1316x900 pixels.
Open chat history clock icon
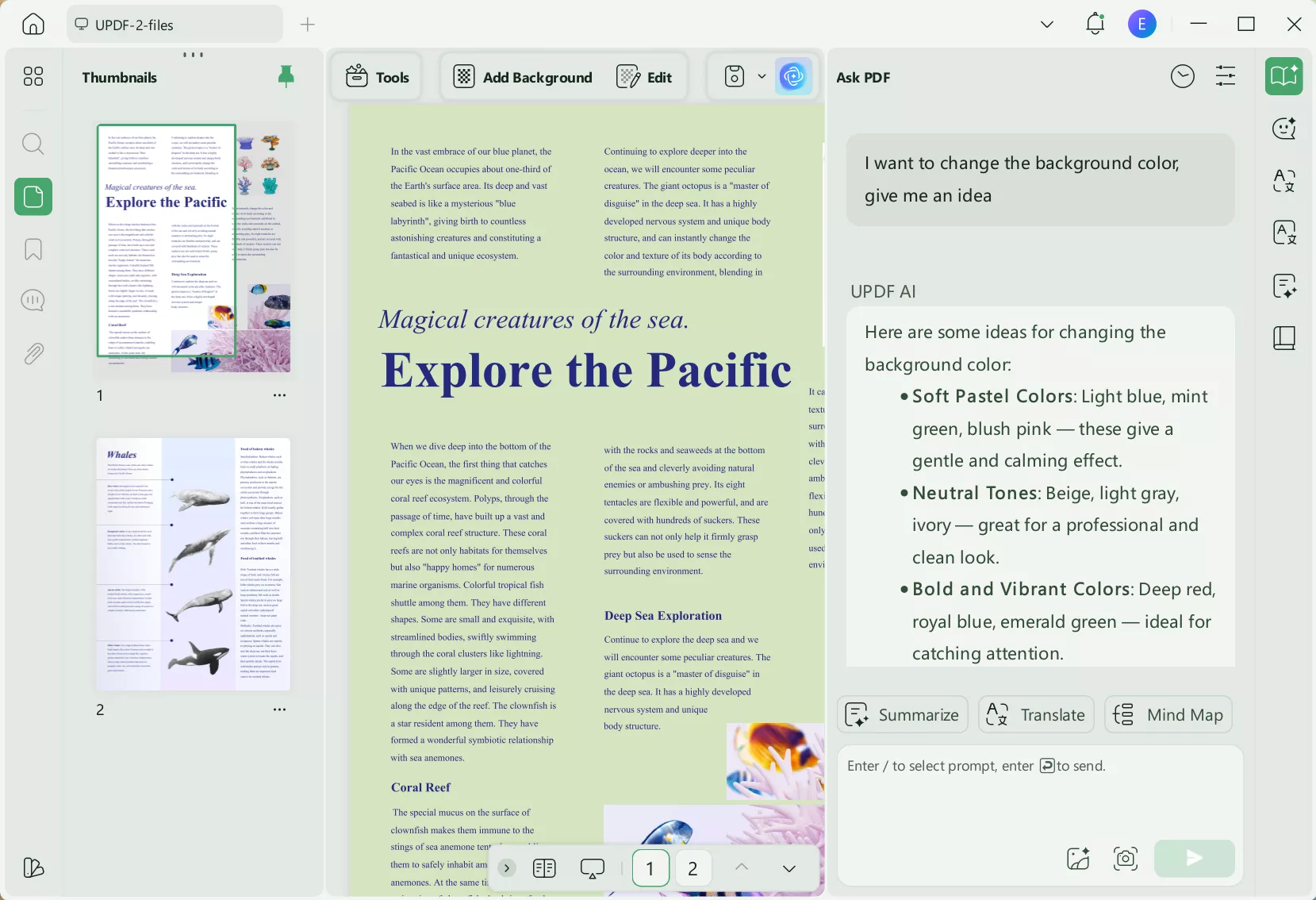tap(1183, 76)
